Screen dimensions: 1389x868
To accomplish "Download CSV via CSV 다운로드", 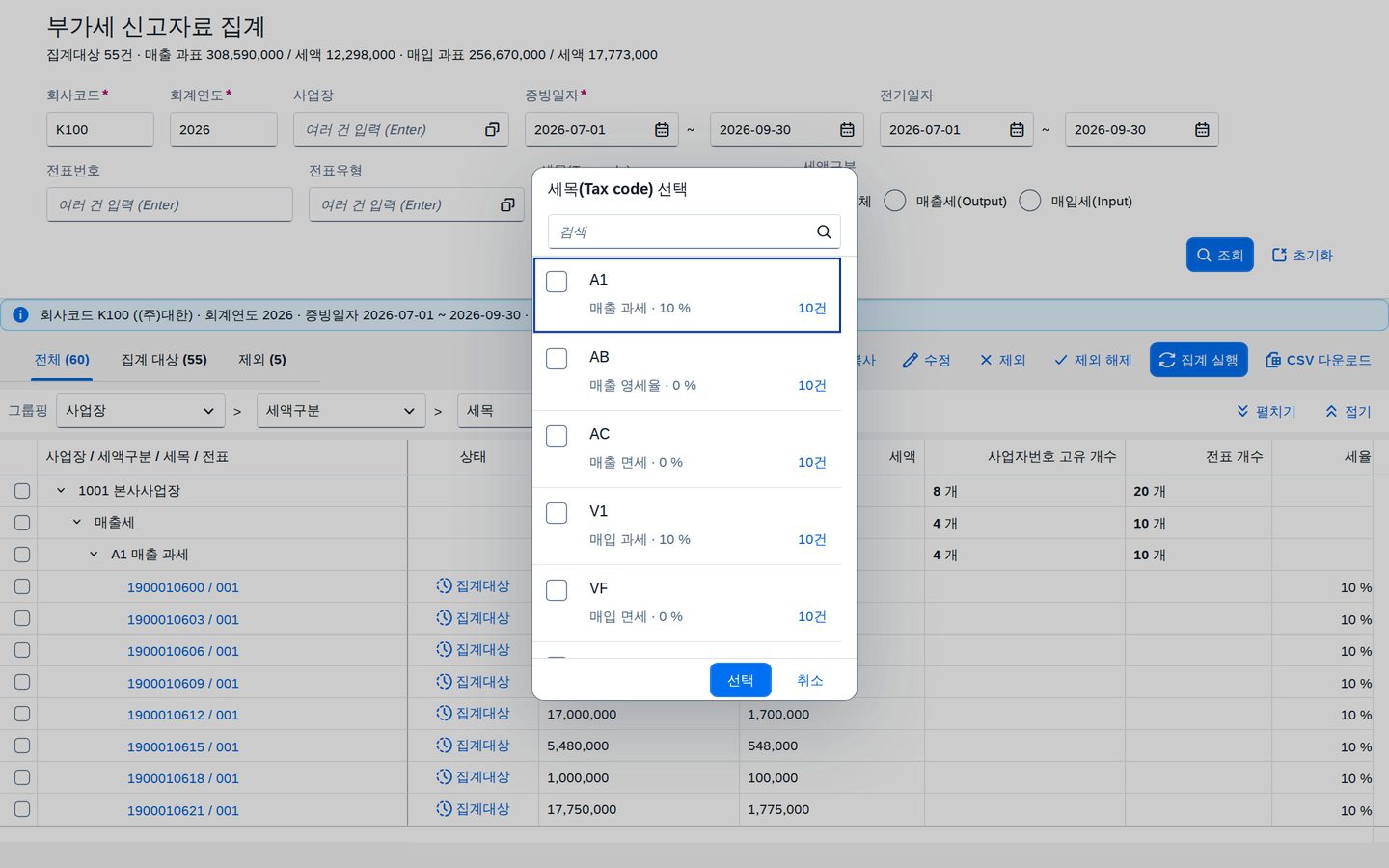I will click(1318, 360).
